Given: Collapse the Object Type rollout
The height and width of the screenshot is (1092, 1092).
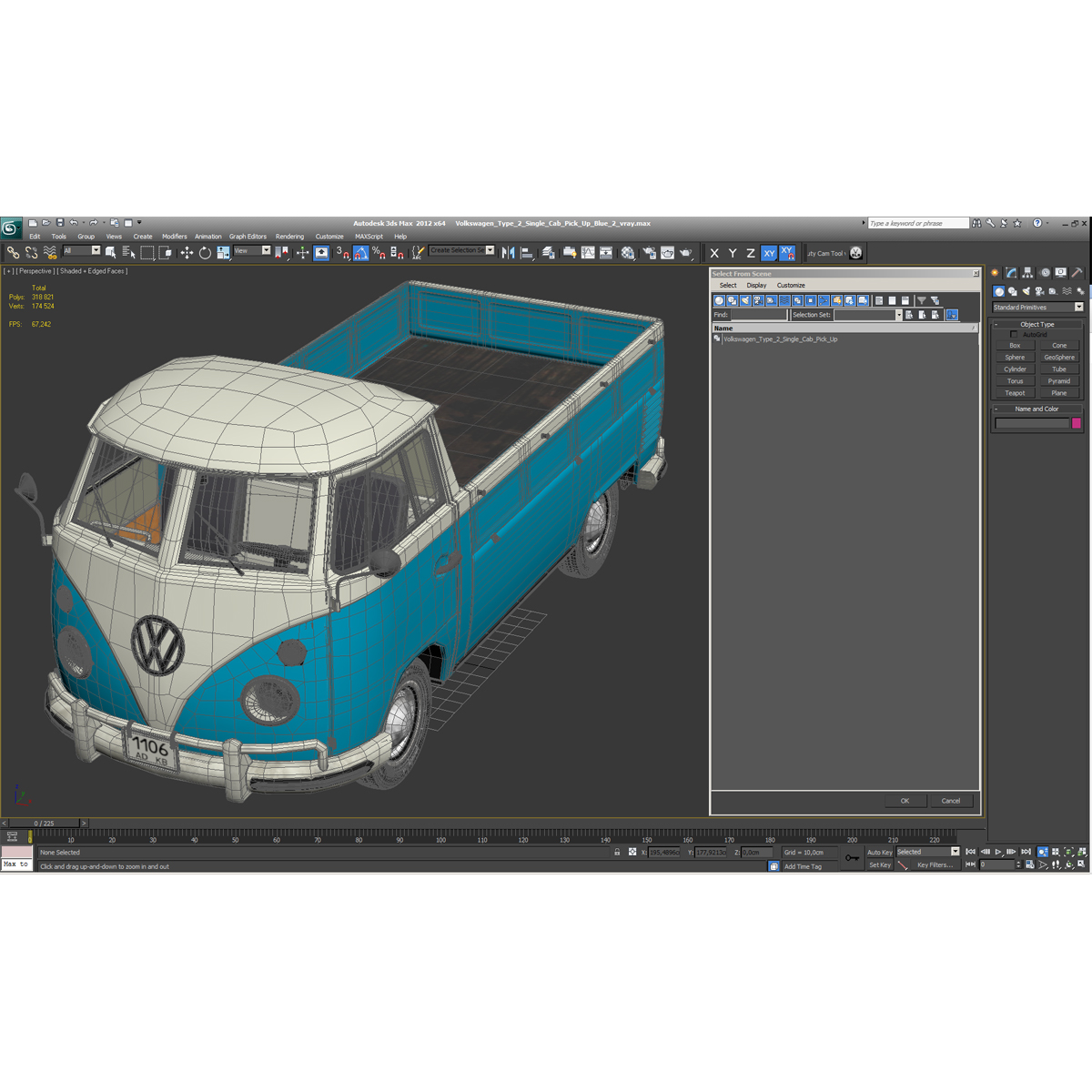Looking at the screenshot, I should point(1036,324).
